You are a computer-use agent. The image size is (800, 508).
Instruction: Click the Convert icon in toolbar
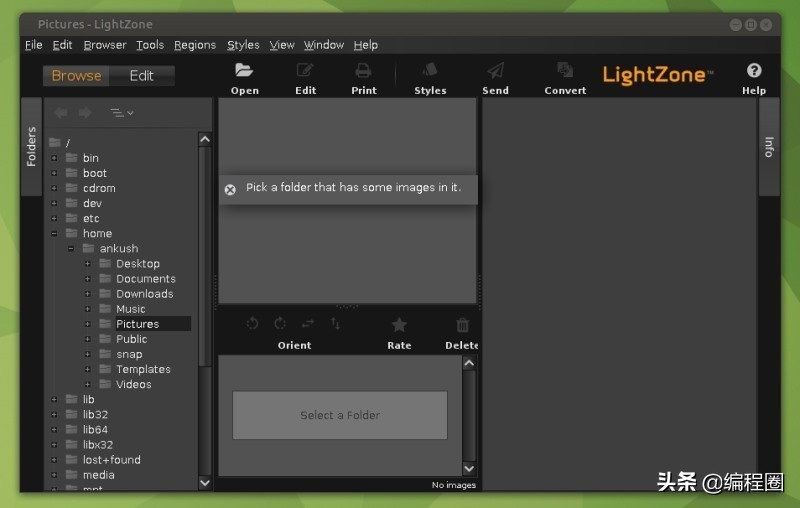(x=565, y=70)
